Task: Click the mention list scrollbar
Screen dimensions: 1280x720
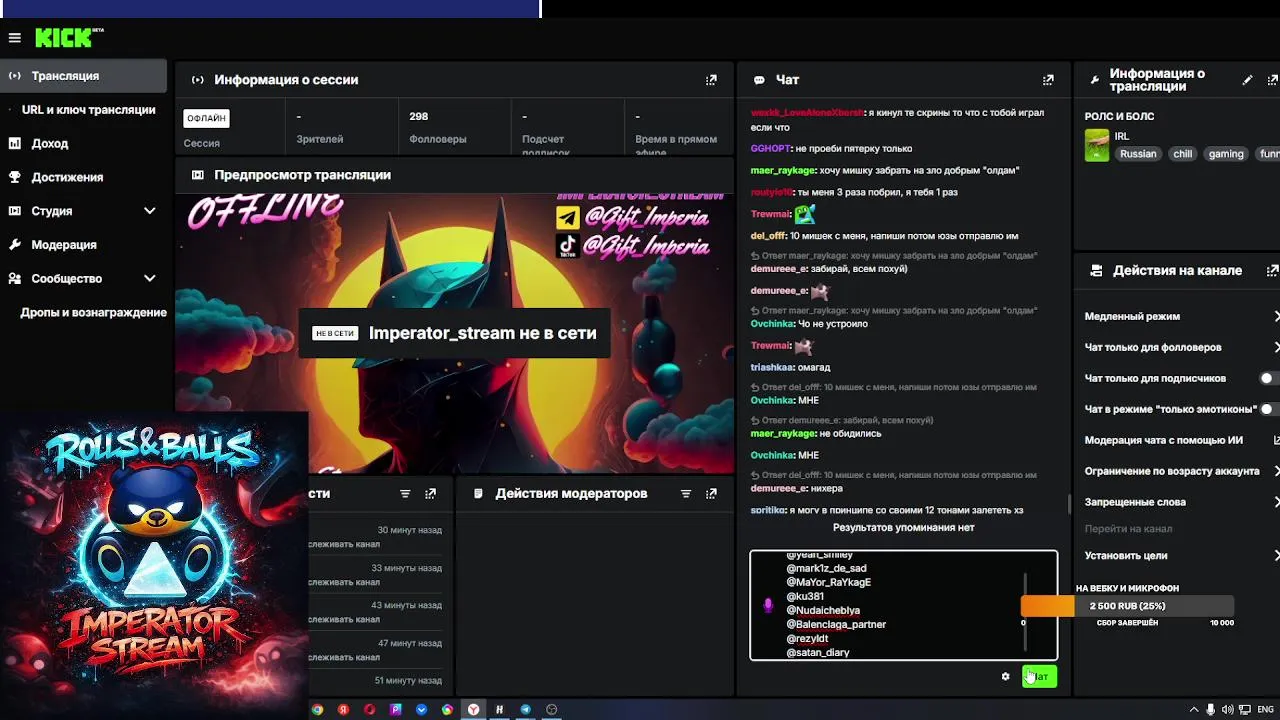Action: coord(1026,611)
